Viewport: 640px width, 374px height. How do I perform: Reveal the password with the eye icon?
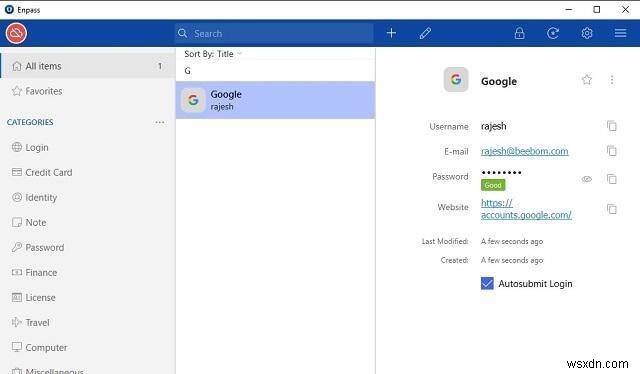point(587,179)
